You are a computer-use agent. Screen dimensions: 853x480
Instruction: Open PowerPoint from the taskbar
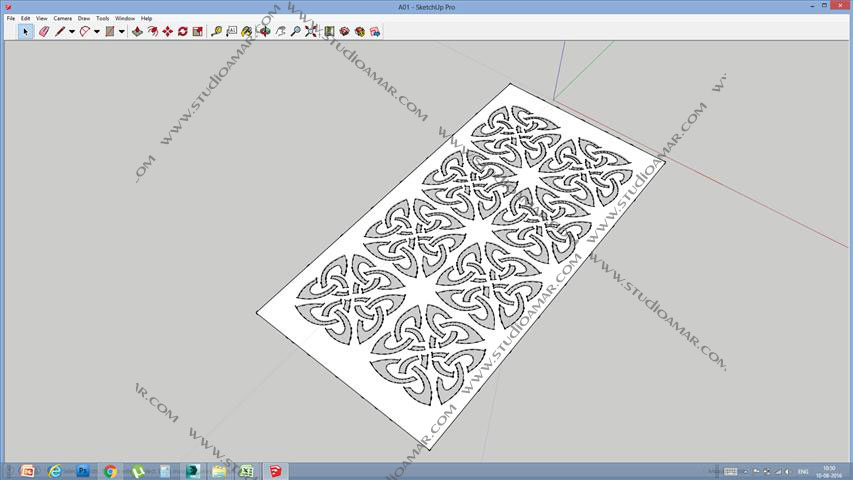pyautogui.click(x=27, y=471)
